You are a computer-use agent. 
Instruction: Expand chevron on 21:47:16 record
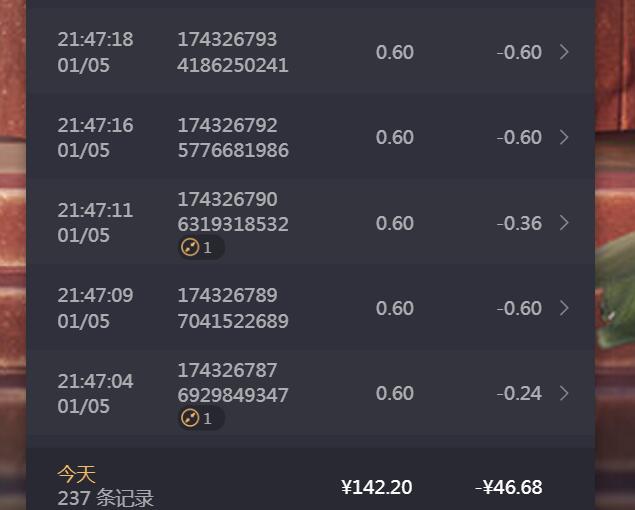[x=564, y=137]
